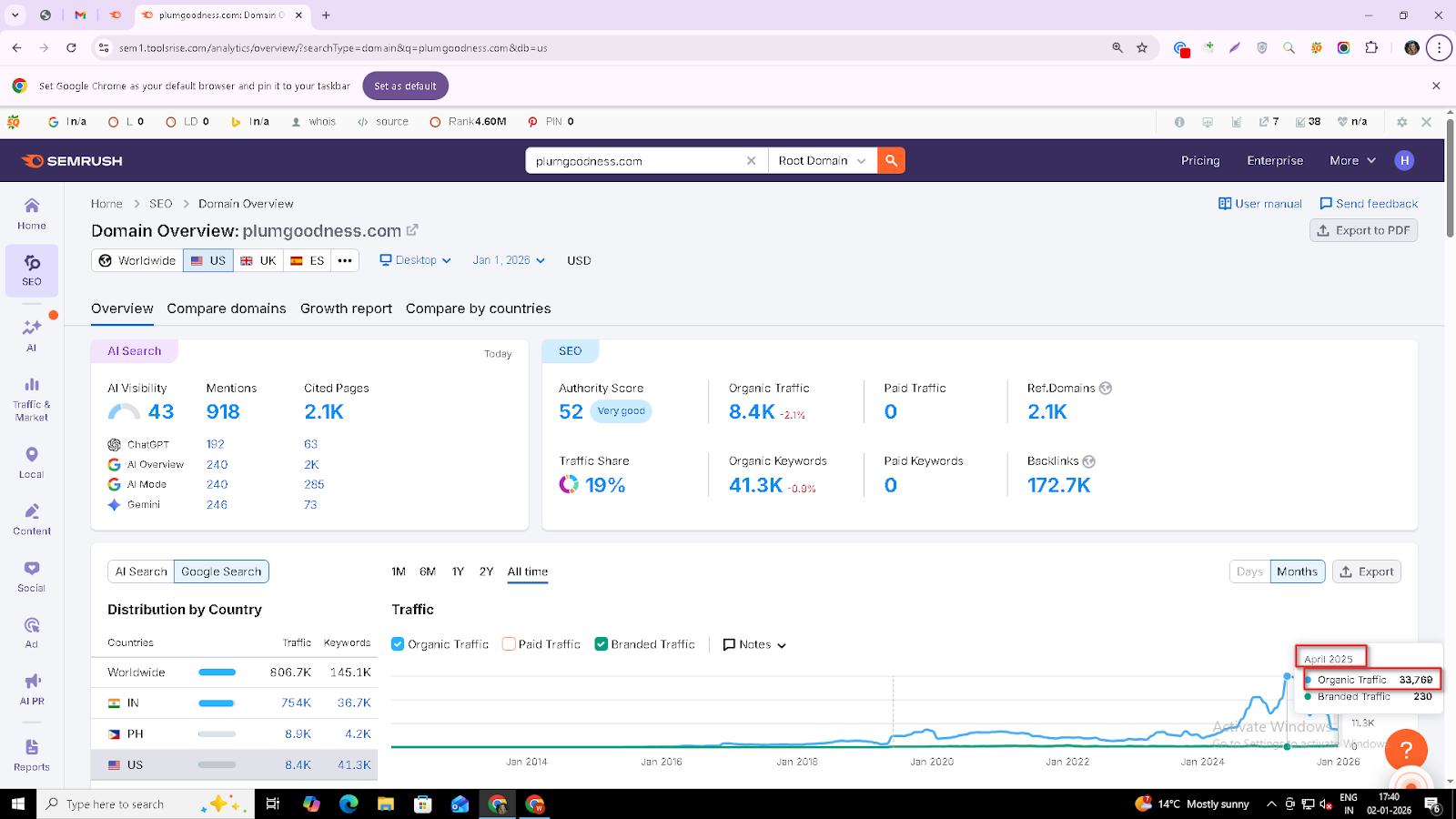1456x819 pixels.
Task: Clear the domain search field
Action: 751,161
